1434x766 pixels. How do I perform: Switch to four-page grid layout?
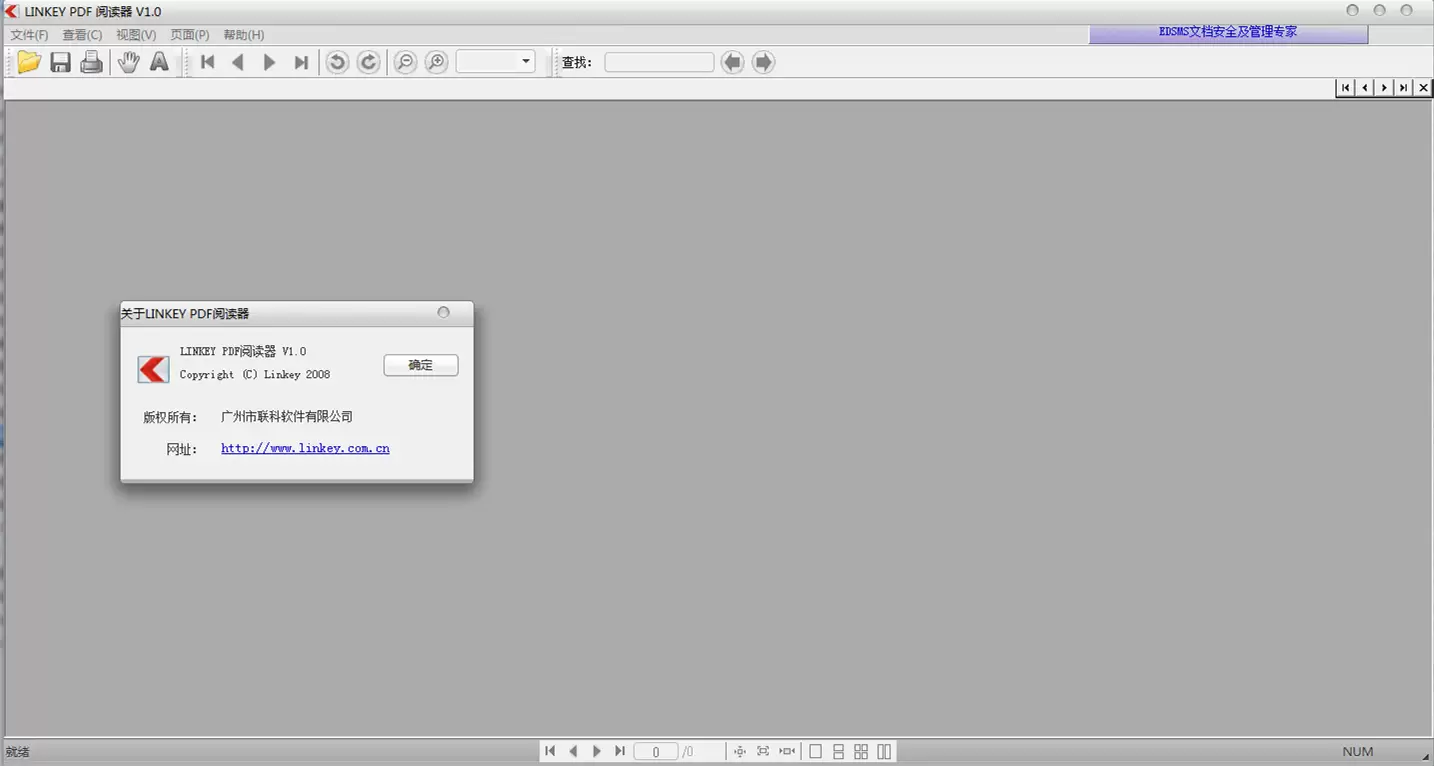click(861, 751)
